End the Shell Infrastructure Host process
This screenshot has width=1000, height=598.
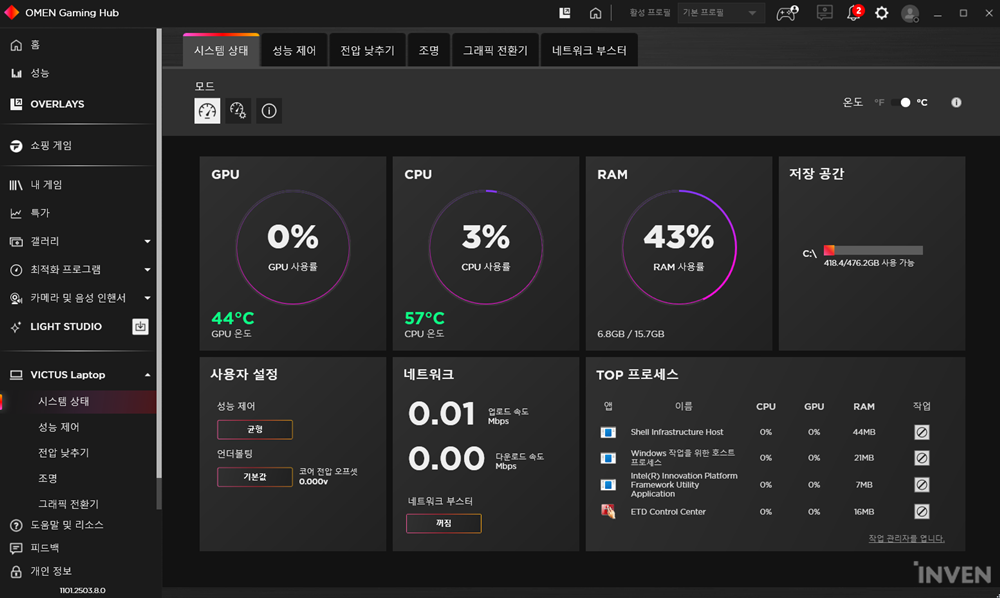tap(922, 432)
